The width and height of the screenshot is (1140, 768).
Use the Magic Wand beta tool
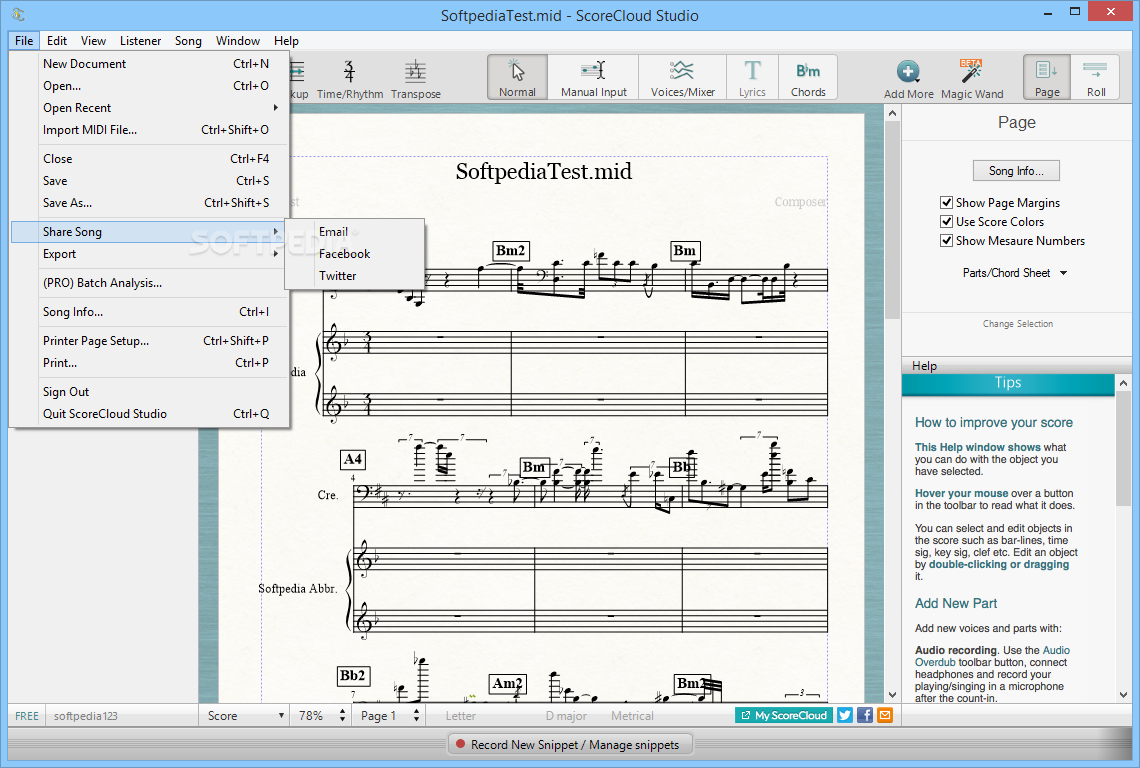(971, 79)
